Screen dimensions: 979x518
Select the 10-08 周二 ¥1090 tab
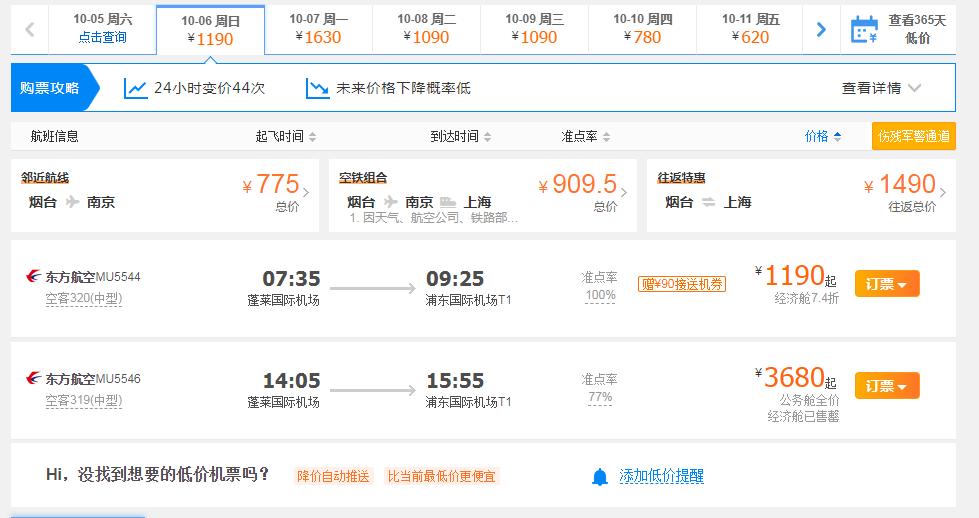pyautogui.click(x=426, y=29)
